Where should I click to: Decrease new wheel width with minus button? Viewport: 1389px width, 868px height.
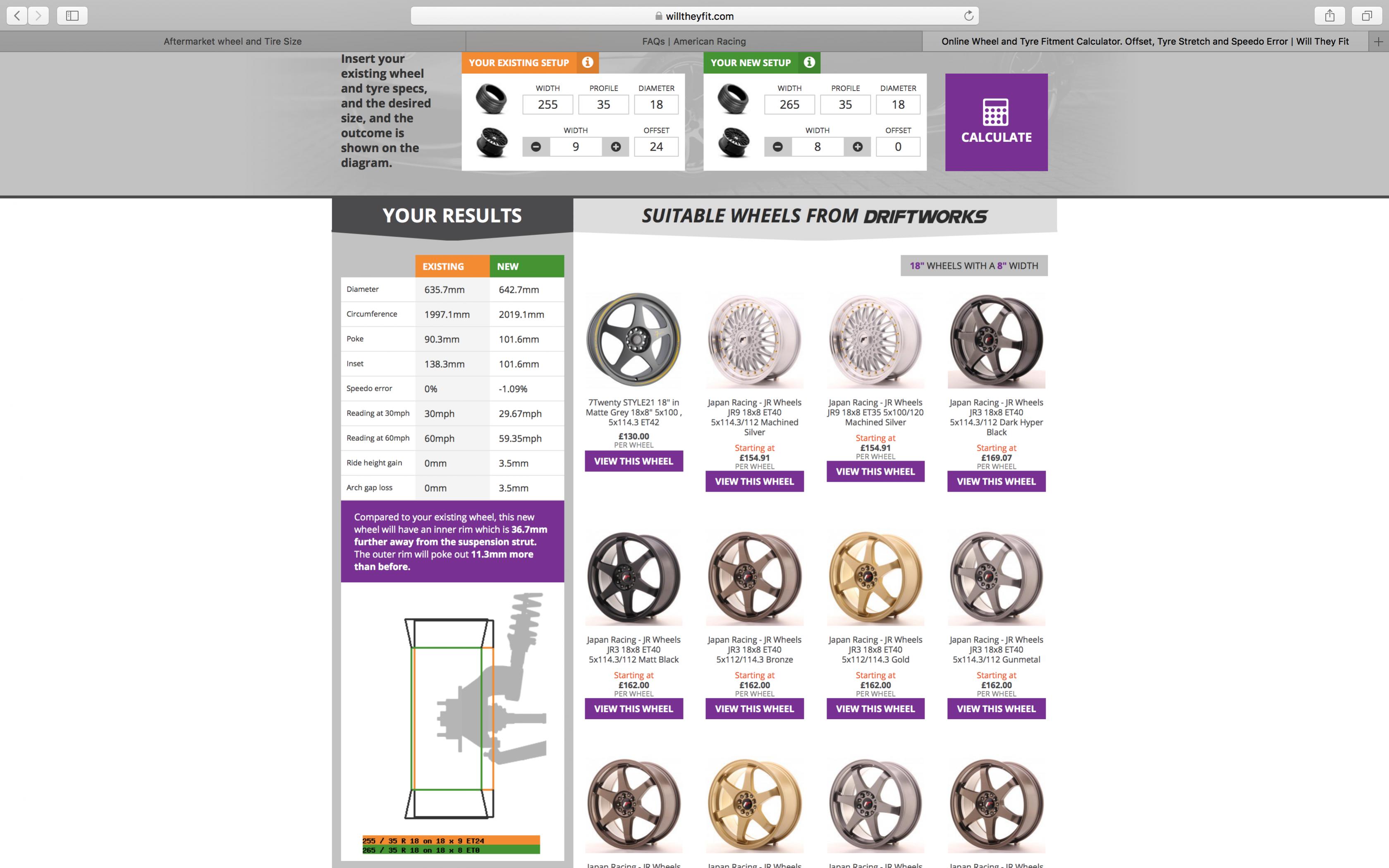pyautogui.click(x=778, y=147)
